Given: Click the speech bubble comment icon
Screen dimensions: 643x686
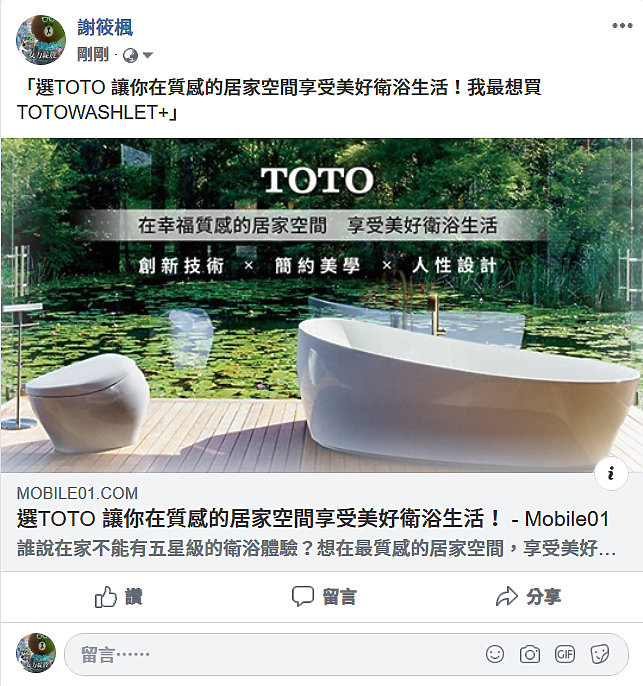Looking at the screenshot, I should (x=303, y=596).
